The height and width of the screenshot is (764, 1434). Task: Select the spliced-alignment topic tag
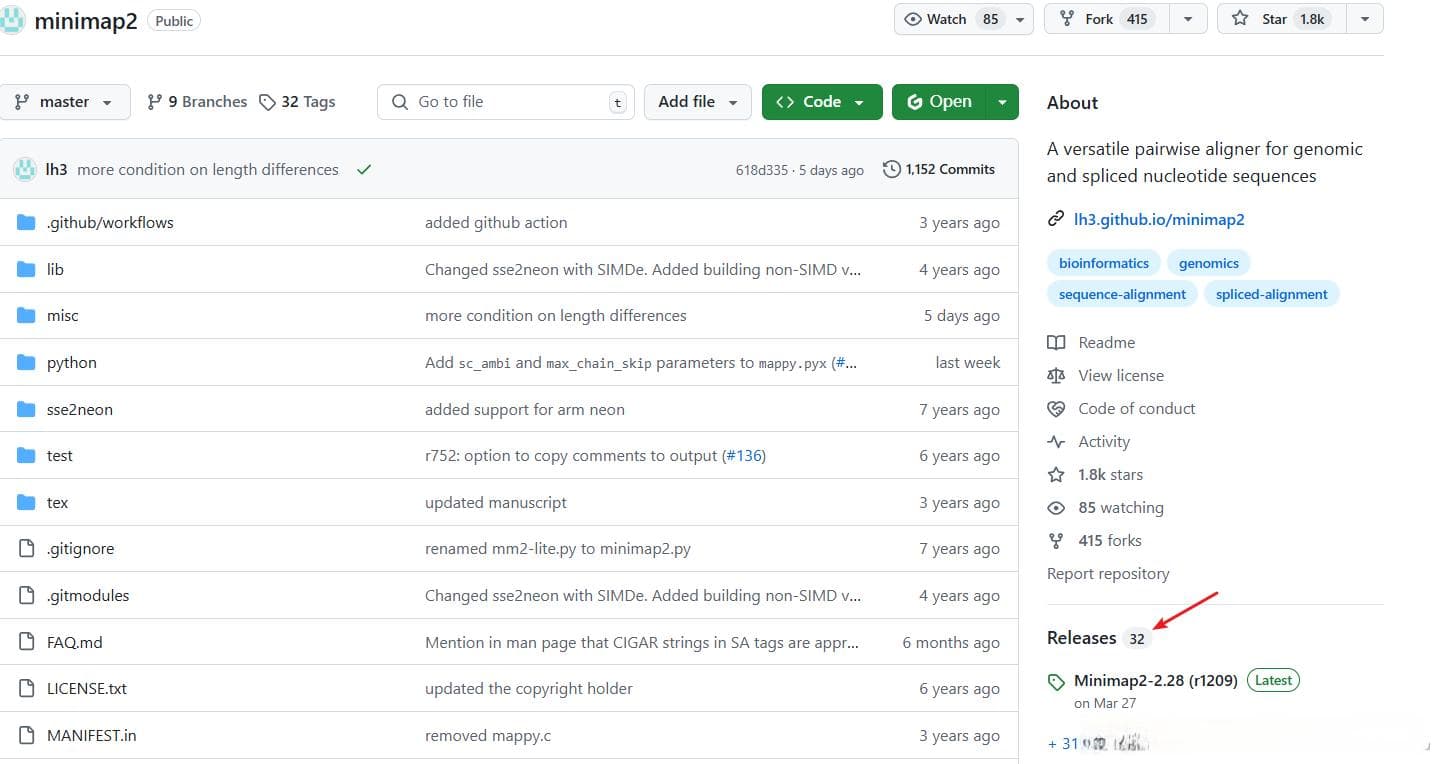pos(1272,294)
